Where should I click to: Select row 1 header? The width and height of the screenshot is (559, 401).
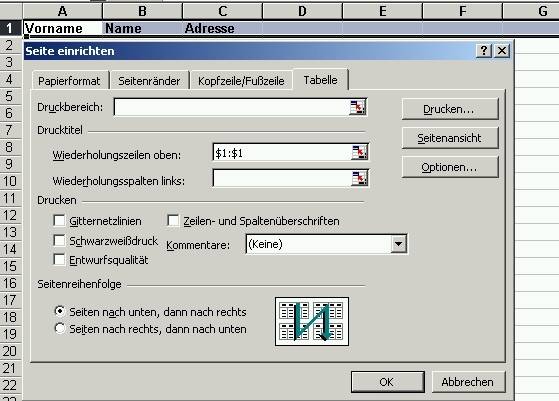coord(11,28)
